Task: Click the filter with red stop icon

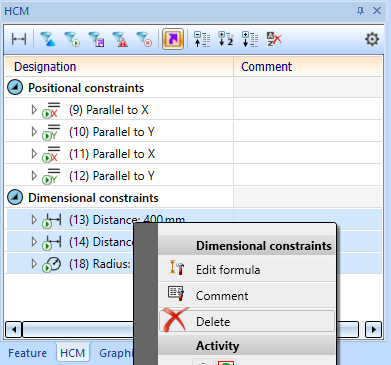Action: pyautogui.click(x=144, y=39)
